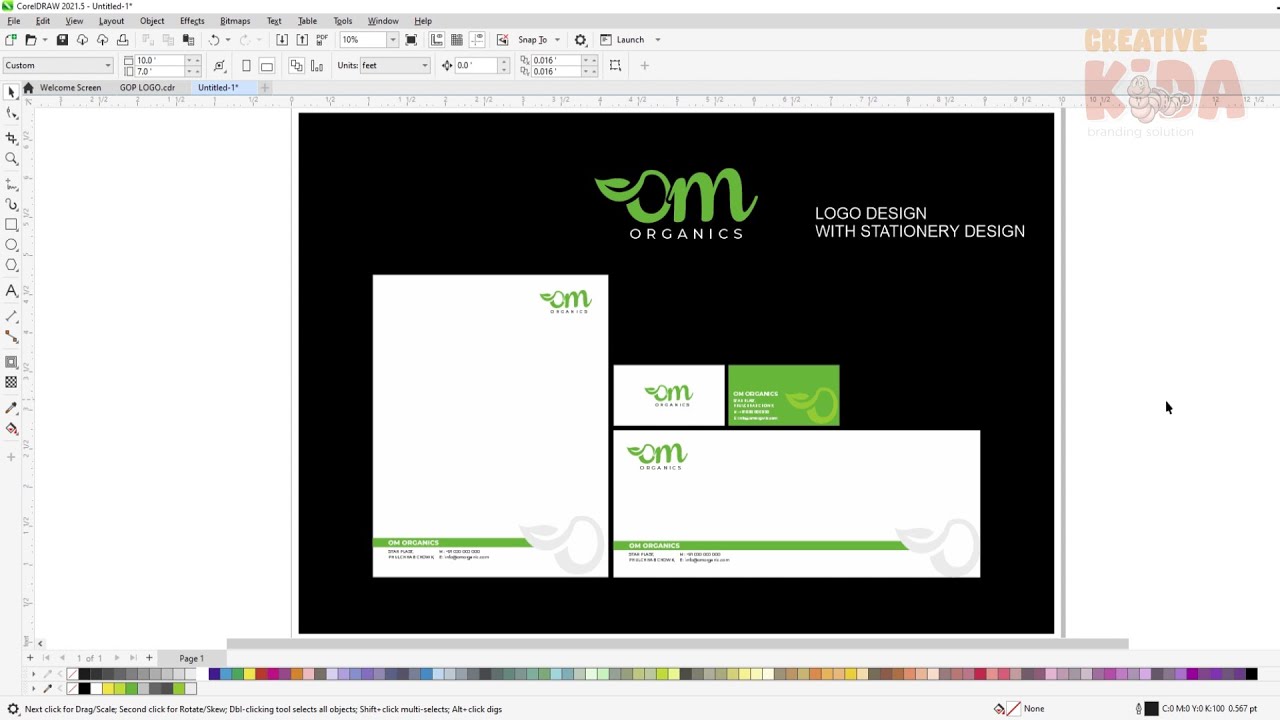The height and width of the screenshot is (720, 1280).
Task: Add a page using the first plus in page navigator
Action: click(x=30, y=658)
